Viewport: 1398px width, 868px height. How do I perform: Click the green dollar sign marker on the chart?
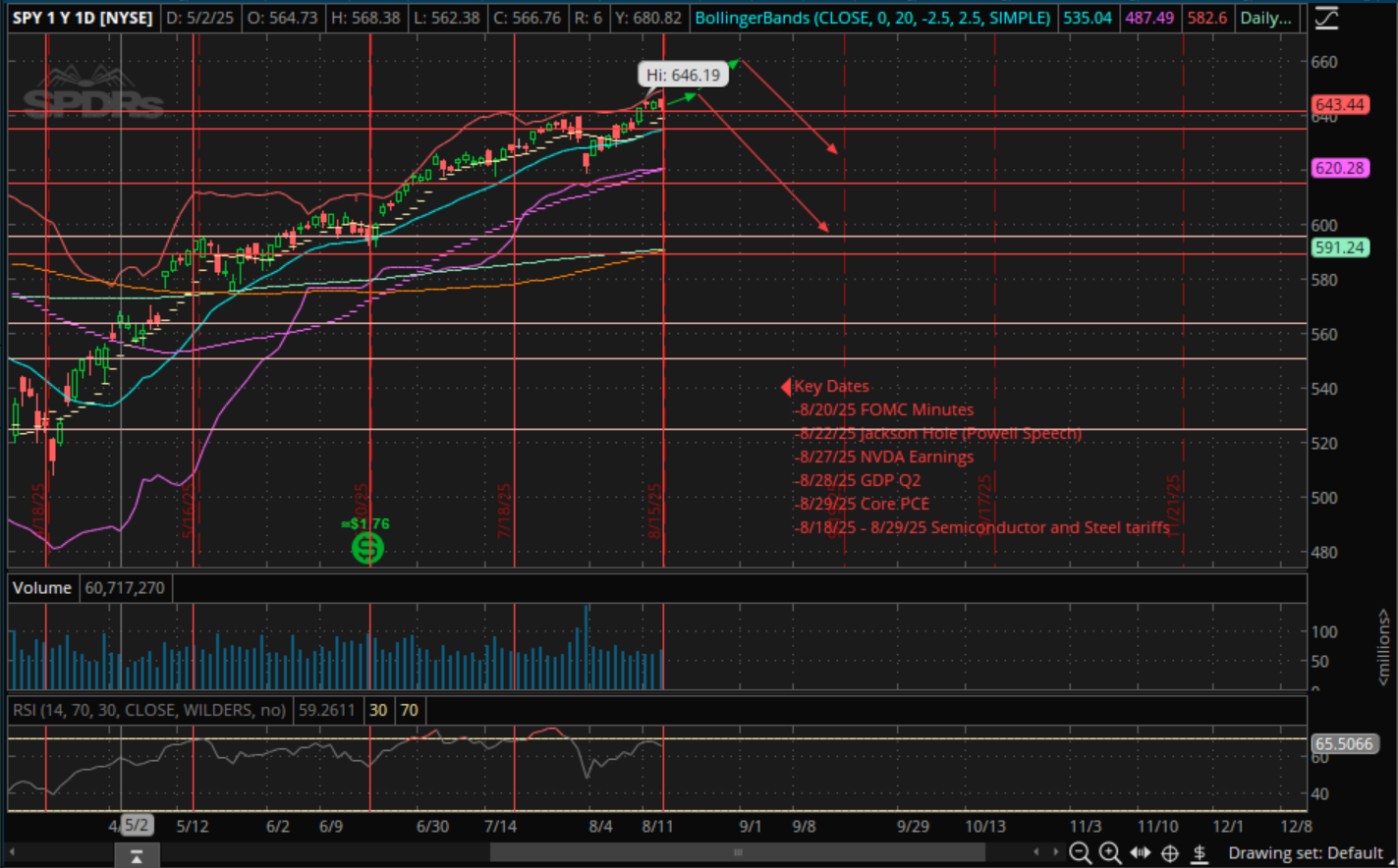(x=366, y=548)
